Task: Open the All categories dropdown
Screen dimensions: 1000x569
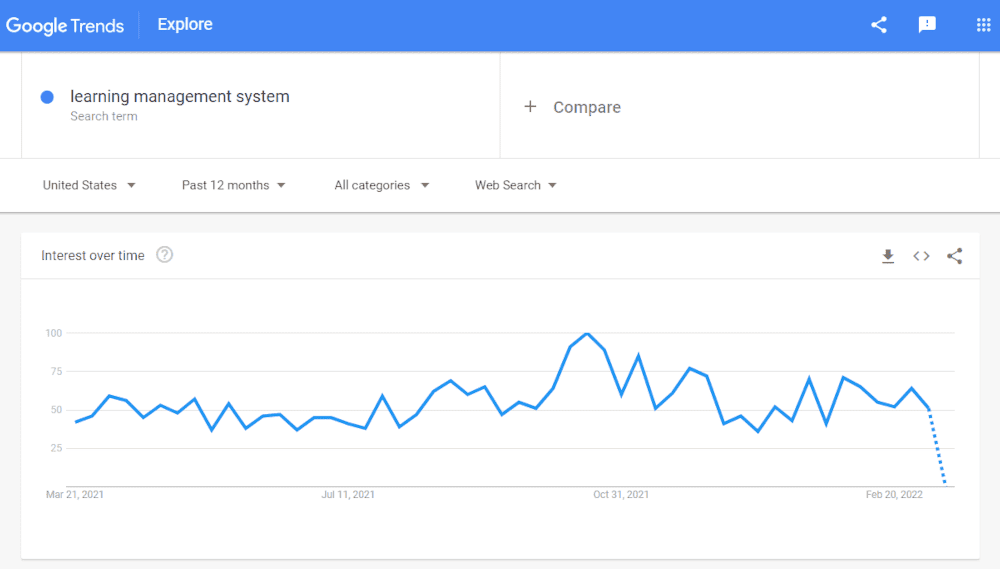Action: [x=382, y=185]
